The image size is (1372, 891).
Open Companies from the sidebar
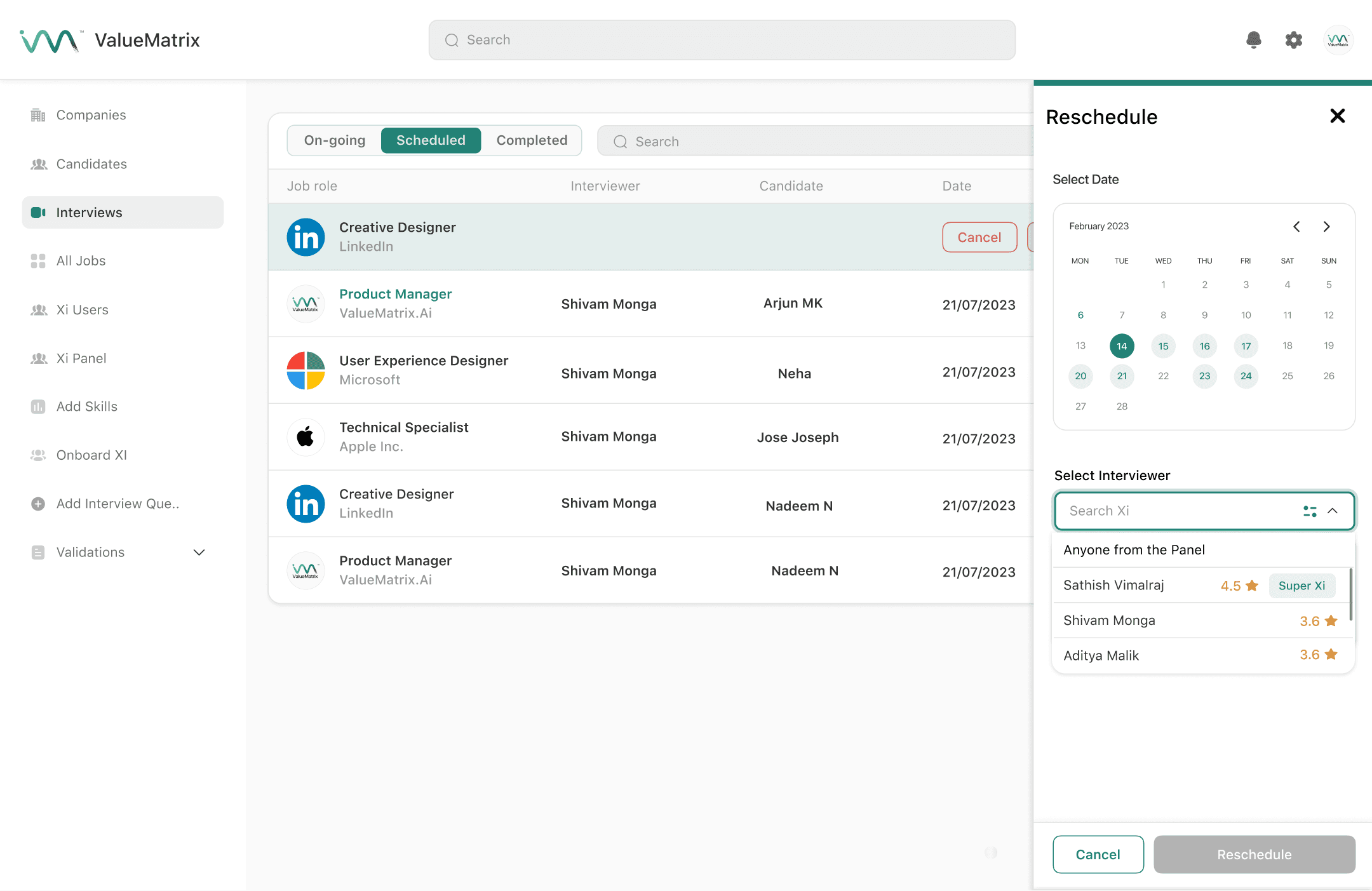click(91, 115)
